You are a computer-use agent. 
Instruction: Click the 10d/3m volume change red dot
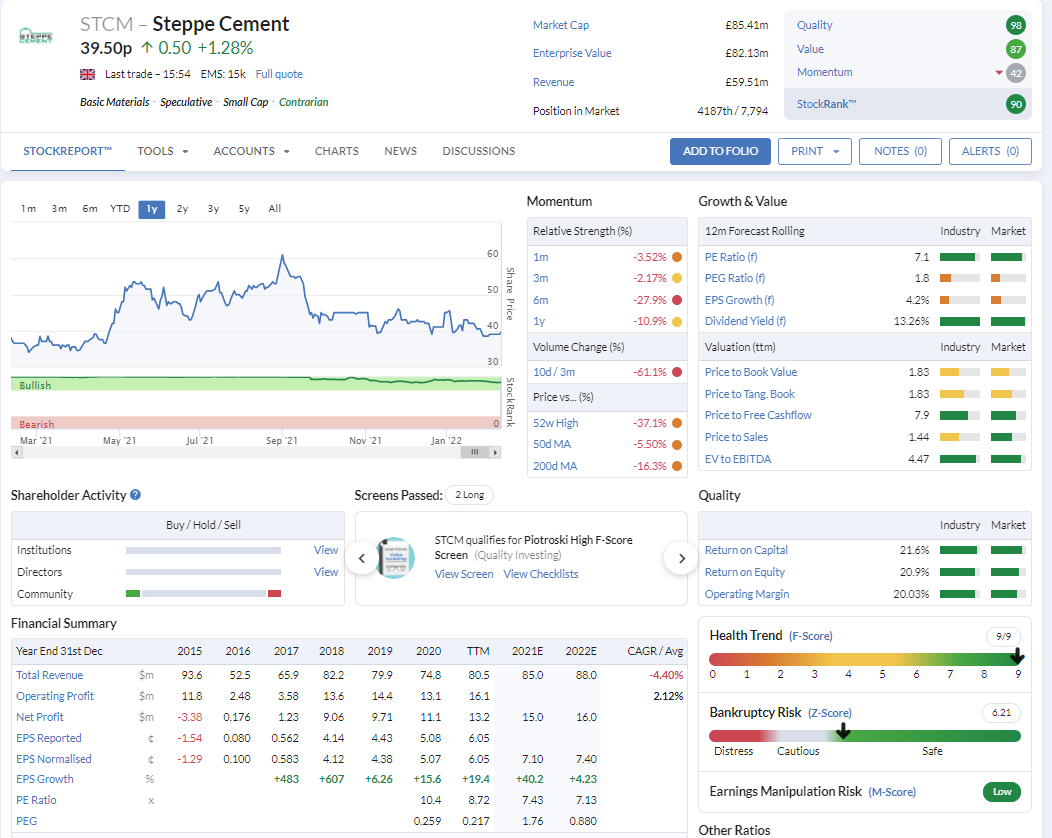click(x=677, y=372)
